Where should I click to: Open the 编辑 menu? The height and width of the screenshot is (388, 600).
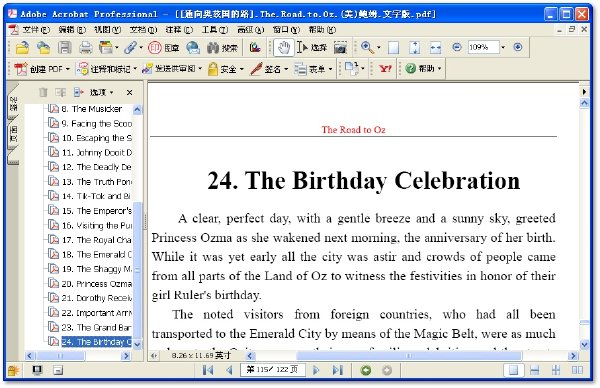click(x=72, y=29)
